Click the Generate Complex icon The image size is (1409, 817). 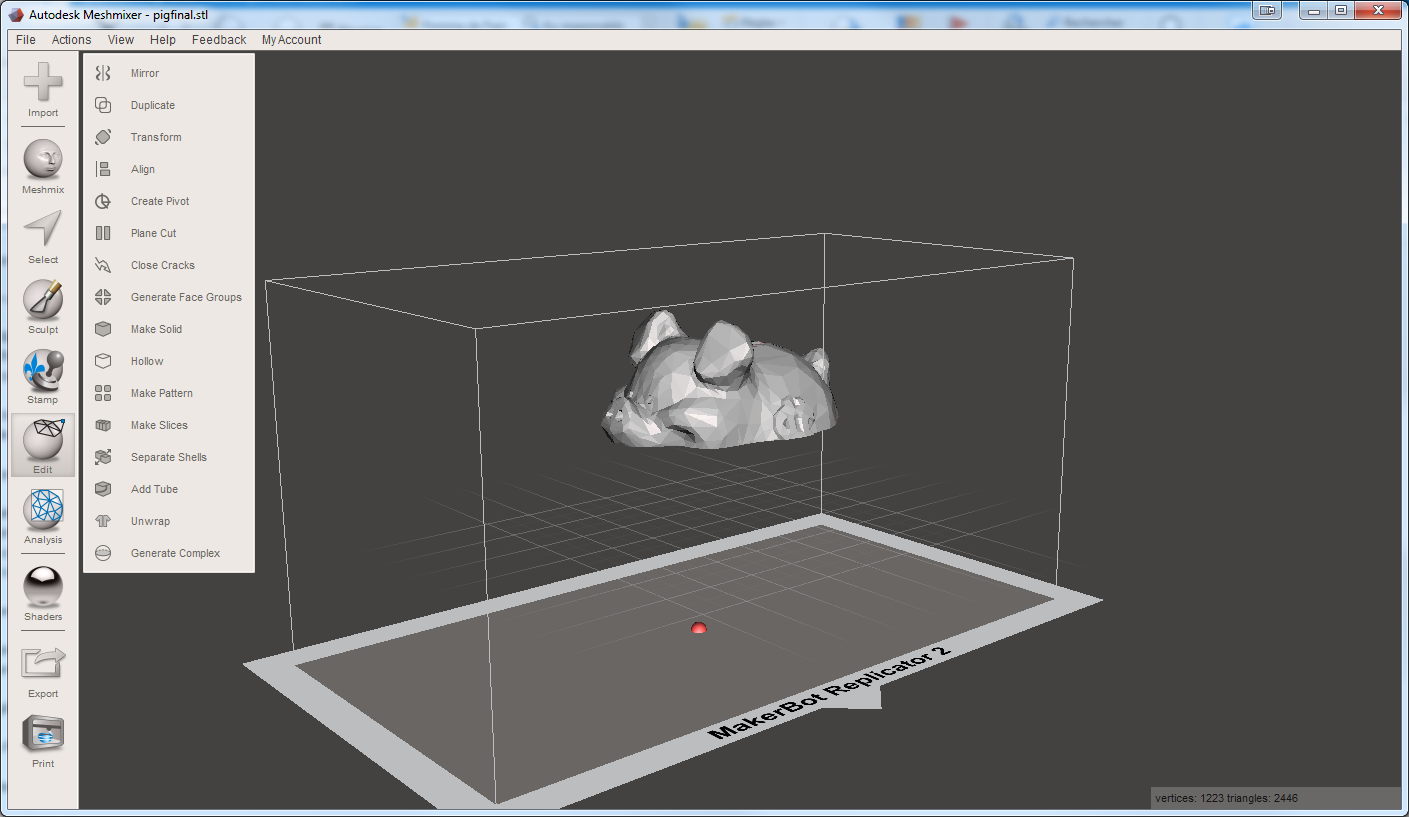[103, 553]
